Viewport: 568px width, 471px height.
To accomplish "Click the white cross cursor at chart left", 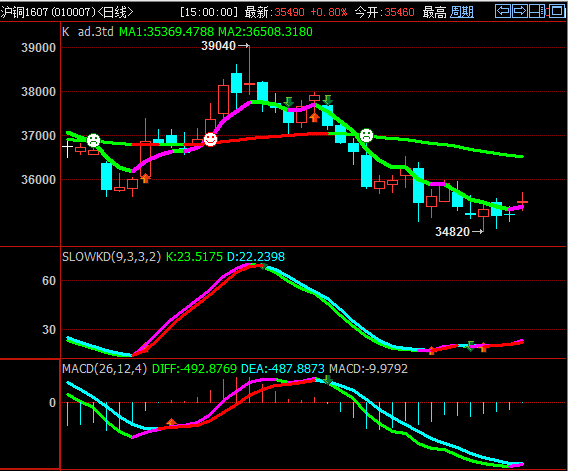I will (x=67, y=148).
